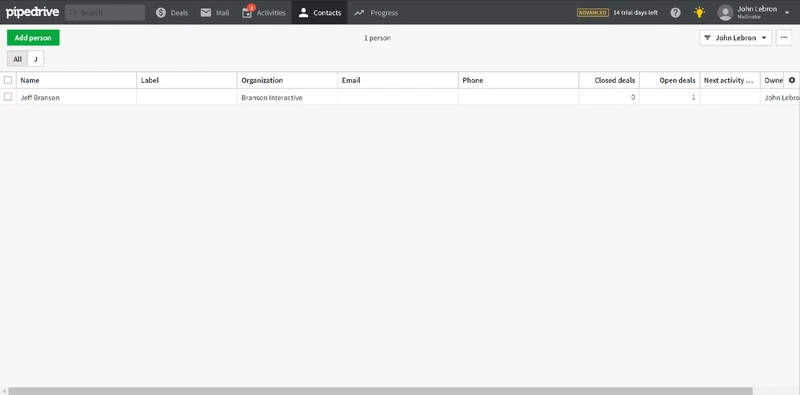Click the horizontal scrollbar thumb

point(380,391)
